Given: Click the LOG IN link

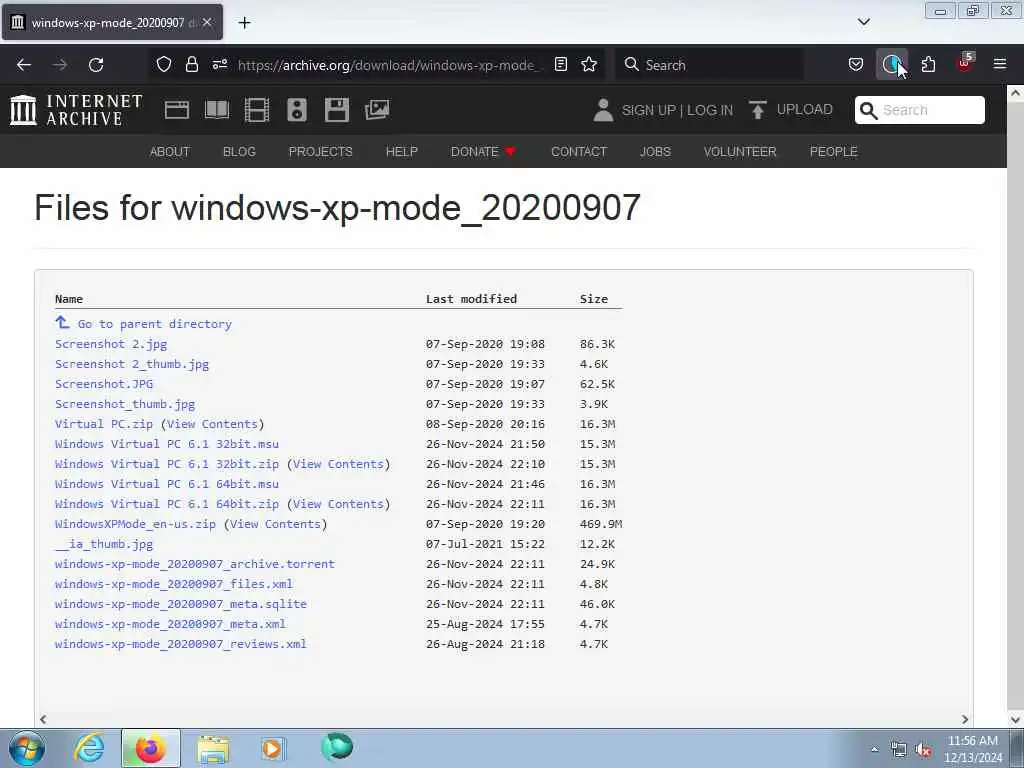Looking at the screenshot, I should [x=710, y=110].
